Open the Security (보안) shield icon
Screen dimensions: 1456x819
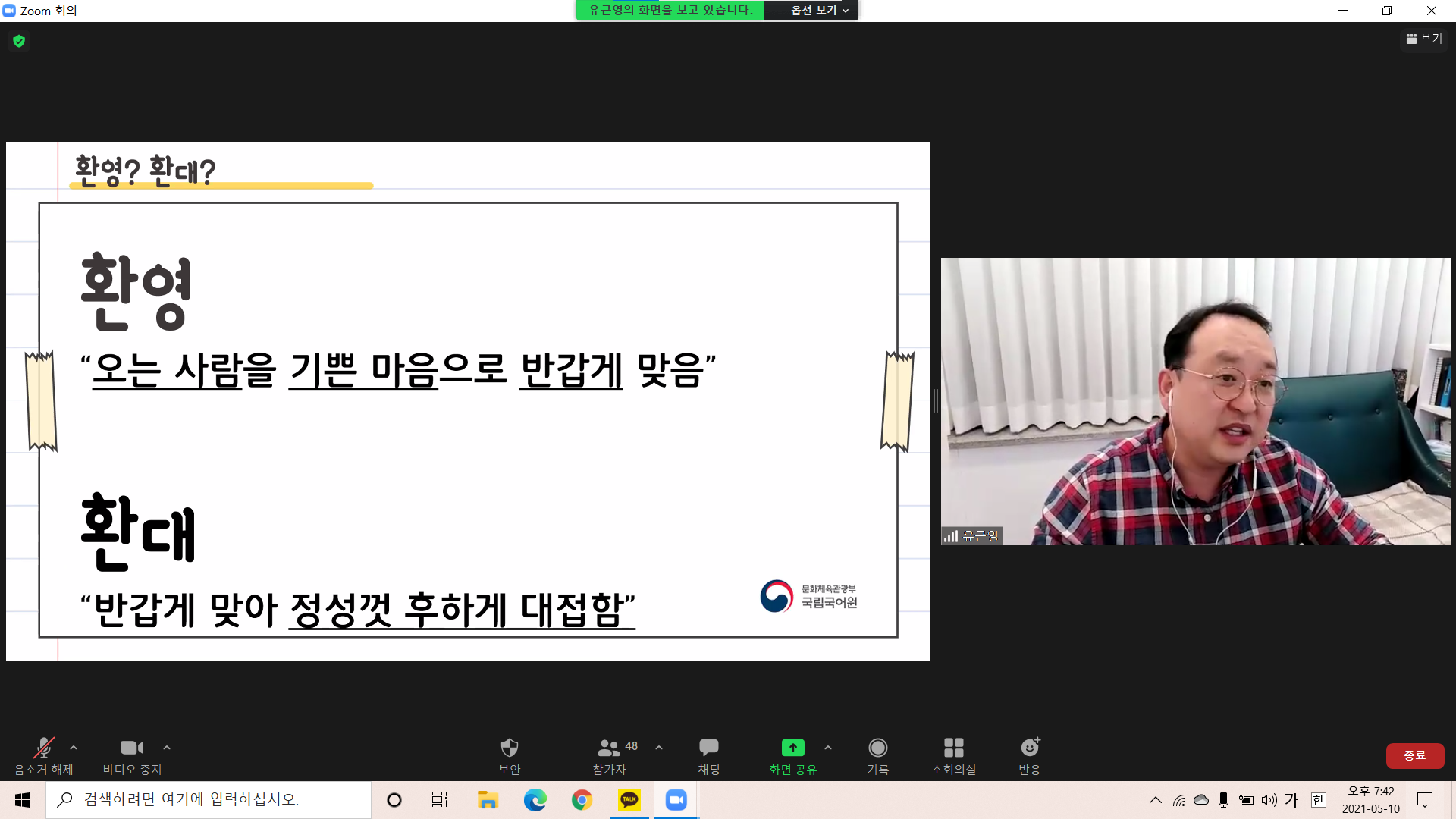(x=509, y=748)
